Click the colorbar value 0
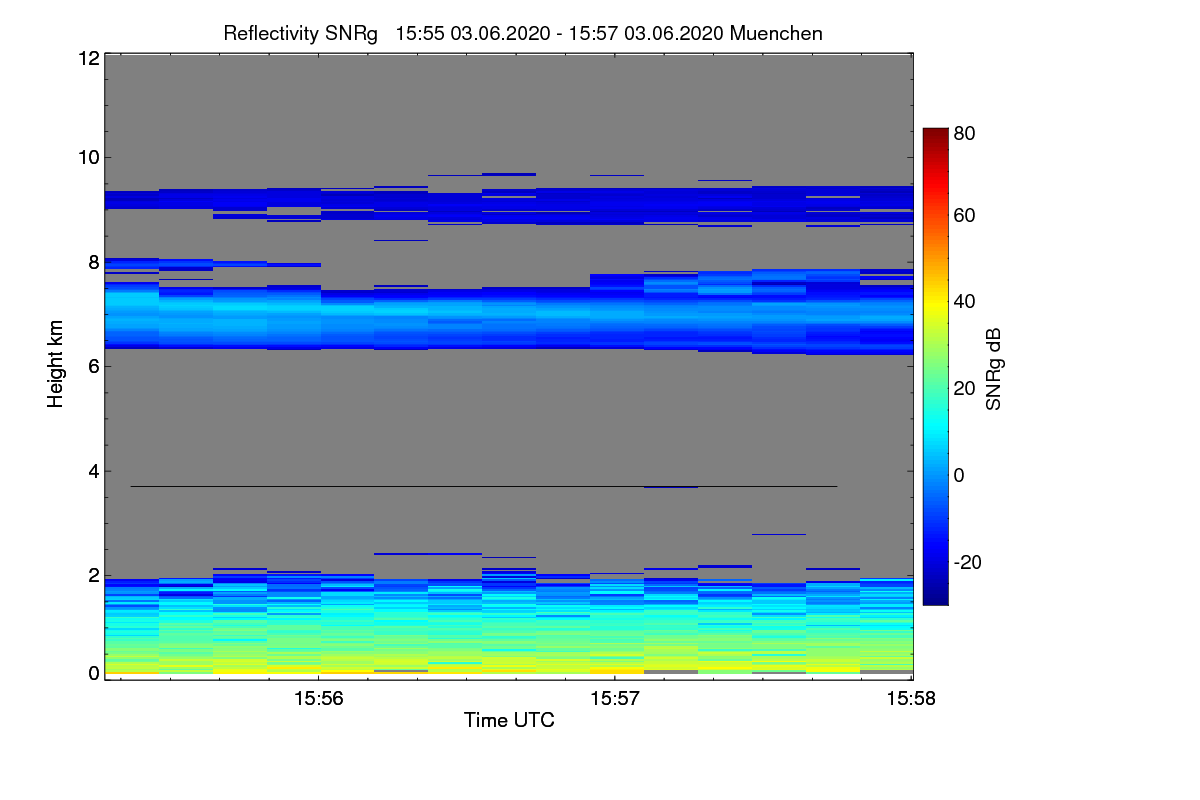The image size is (1200, 800). click(960, 475)
